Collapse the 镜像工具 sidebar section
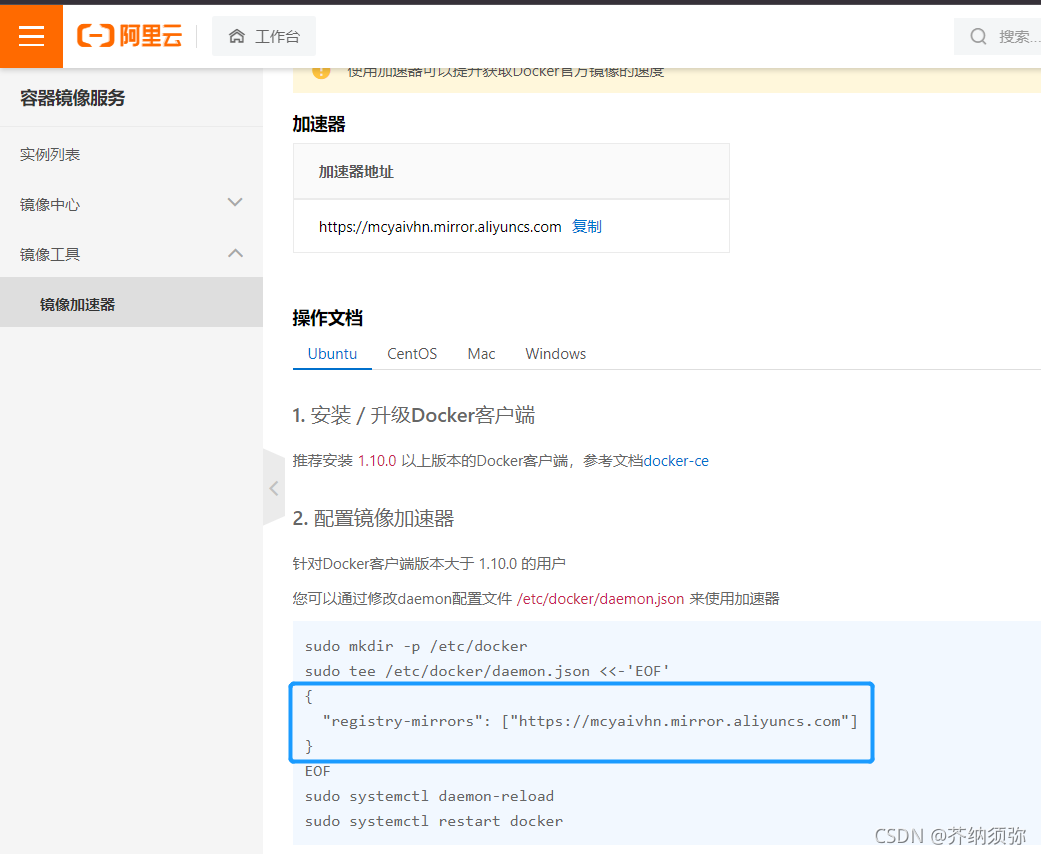1041x854 pixels. click(x=234, y=253)
